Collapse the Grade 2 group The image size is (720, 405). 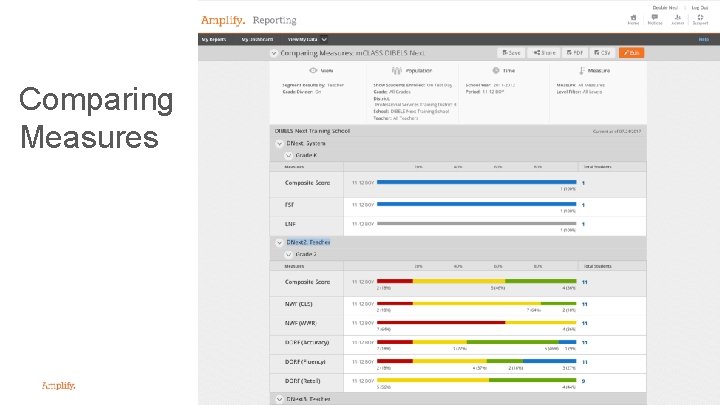pos(288,254)
